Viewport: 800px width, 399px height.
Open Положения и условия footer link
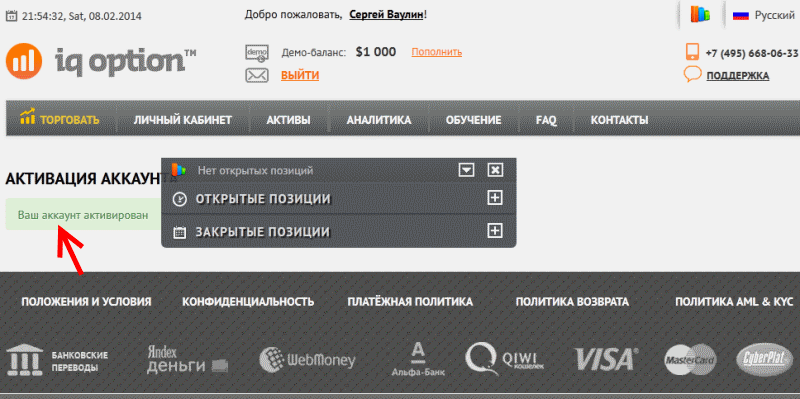point(86,302)
